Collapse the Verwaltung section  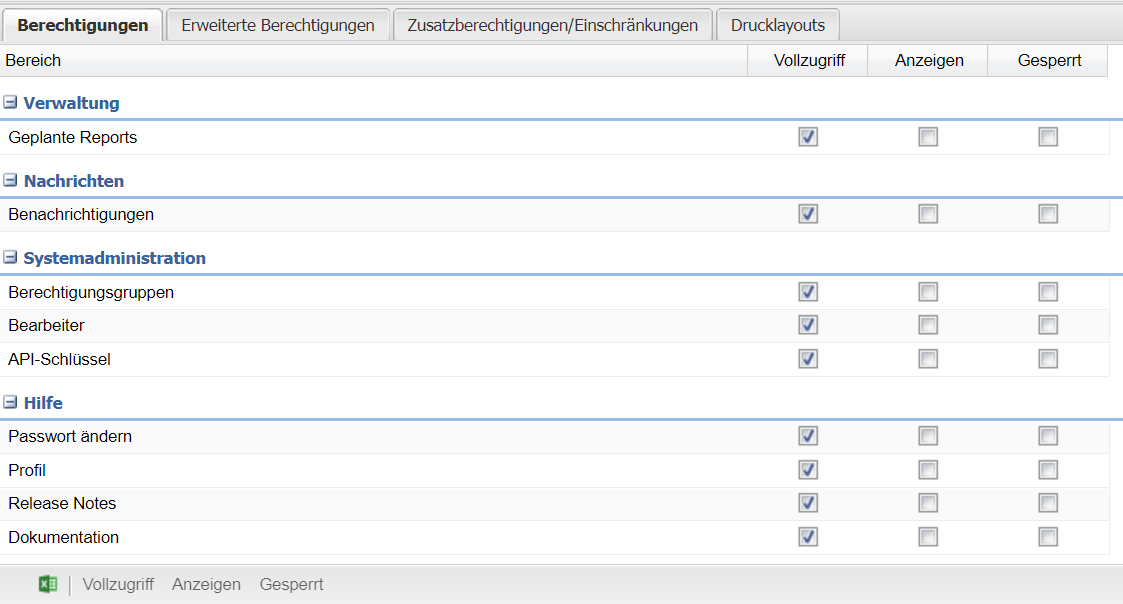pos(11,103)
